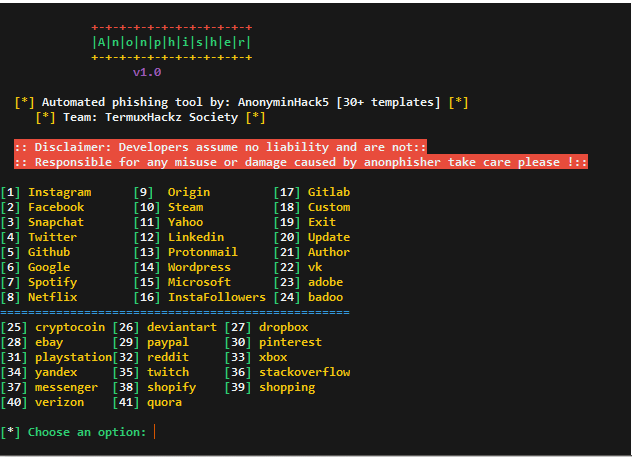
Task: Click the 'Choose an option:' input prompt
Action: [77, 432]
